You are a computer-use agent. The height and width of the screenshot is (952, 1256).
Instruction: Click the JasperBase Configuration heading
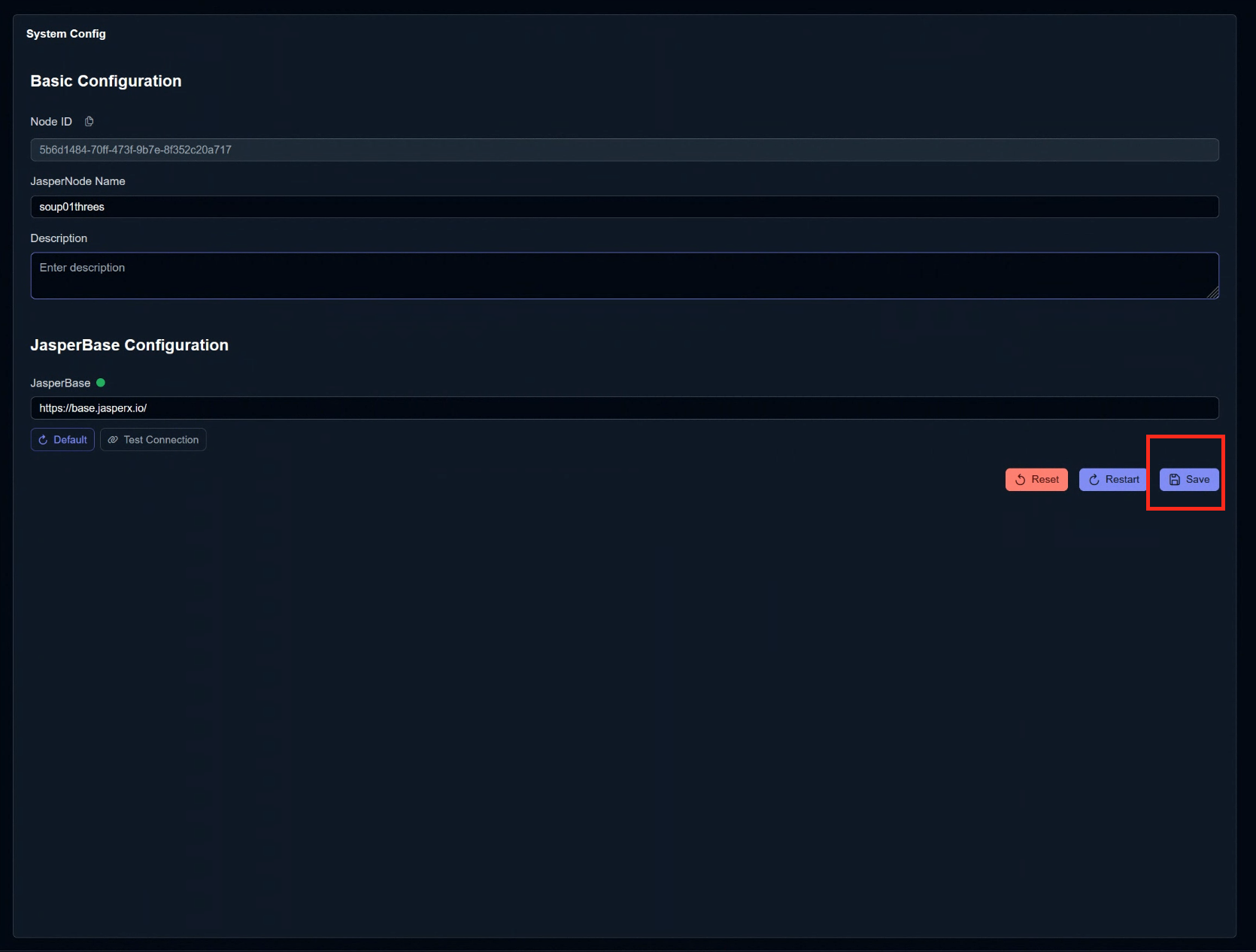coord(129,345)
